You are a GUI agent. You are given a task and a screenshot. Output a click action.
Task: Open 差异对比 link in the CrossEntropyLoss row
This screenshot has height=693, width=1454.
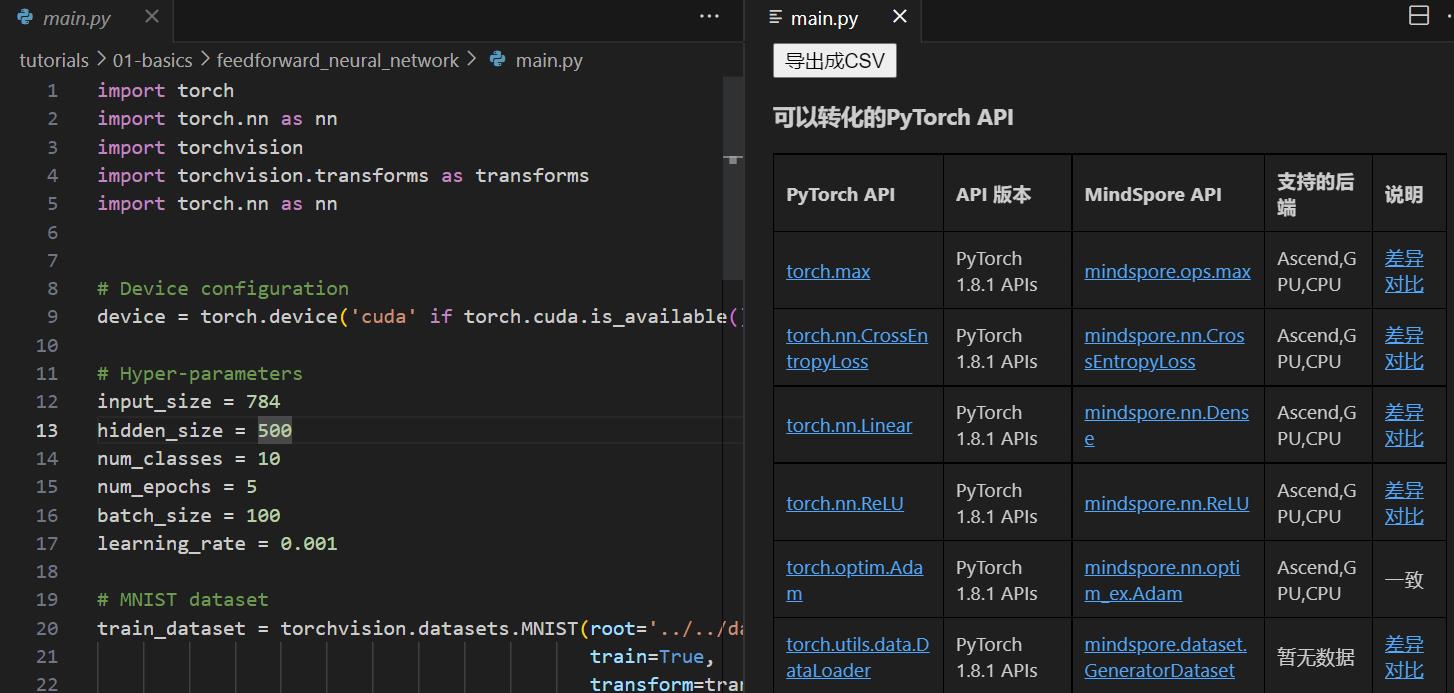1404,348
